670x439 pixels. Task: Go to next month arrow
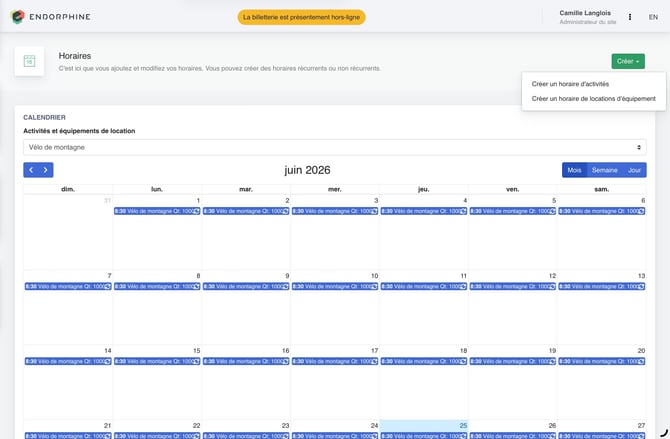tap(46, 170)
